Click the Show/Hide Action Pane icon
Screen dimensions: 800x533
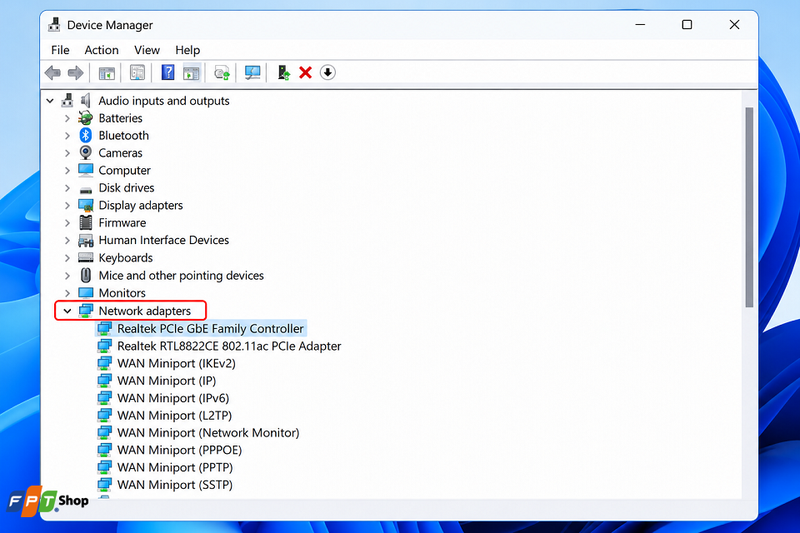191,72
